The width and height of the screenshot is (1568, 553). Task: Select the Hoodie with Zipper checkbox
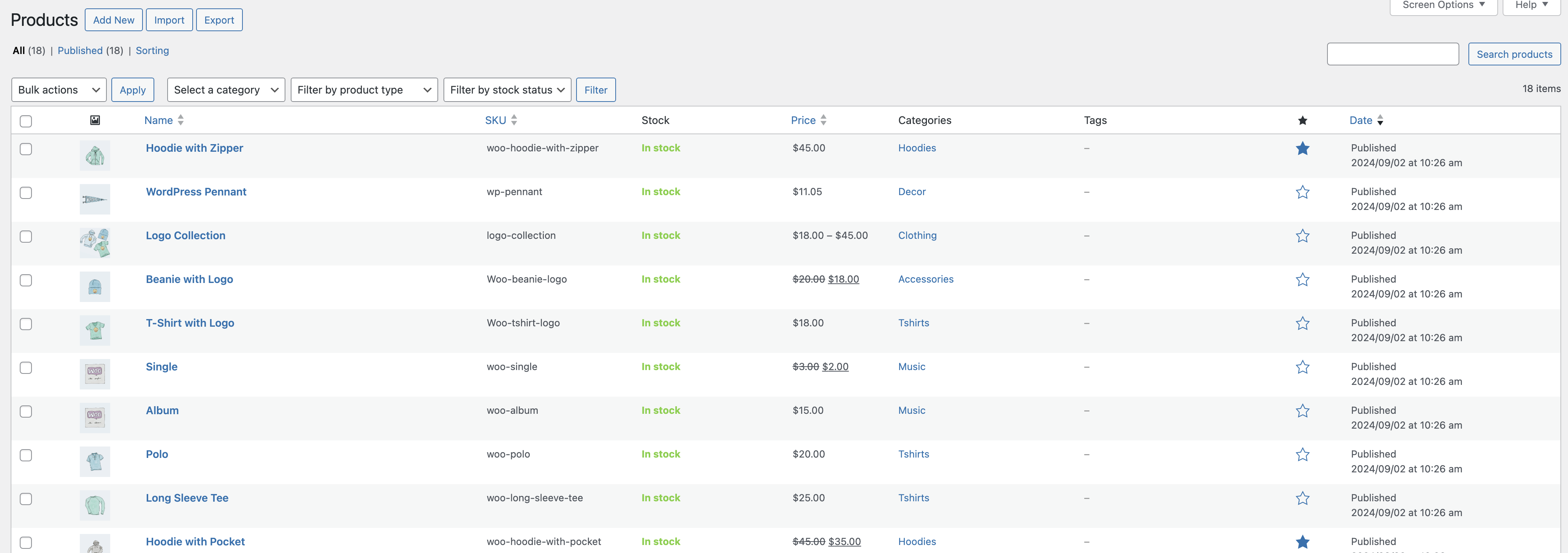[25, 149]
